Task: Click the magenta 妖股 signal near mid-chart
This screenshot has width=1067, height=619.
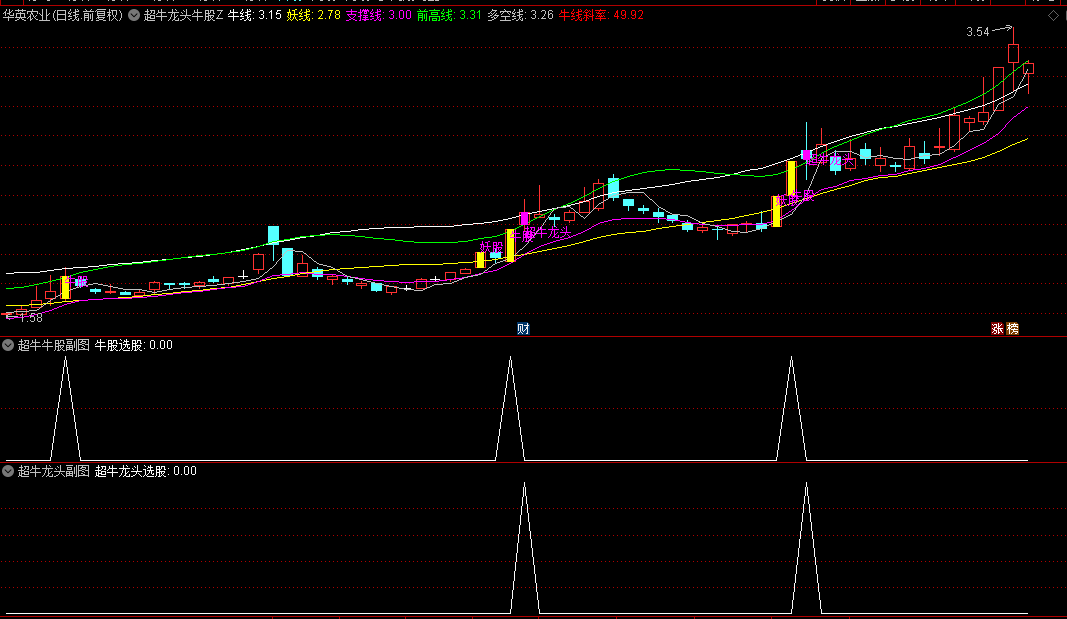Action: coord(490,246)
